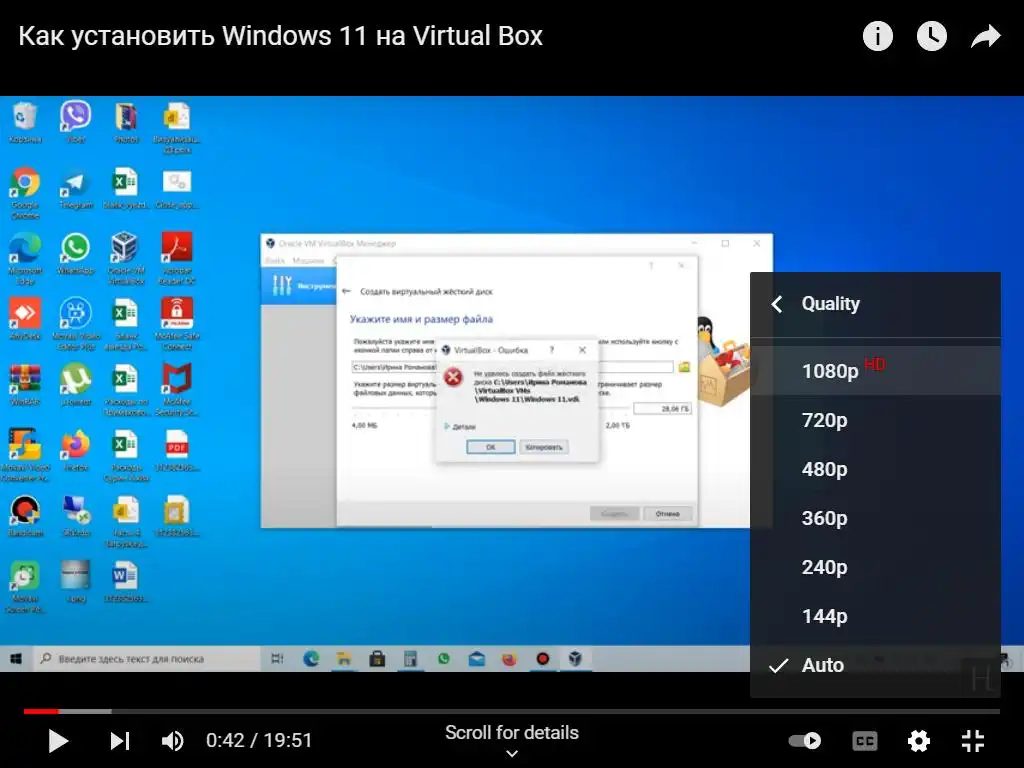Toggle closed captions

(865, 741)
